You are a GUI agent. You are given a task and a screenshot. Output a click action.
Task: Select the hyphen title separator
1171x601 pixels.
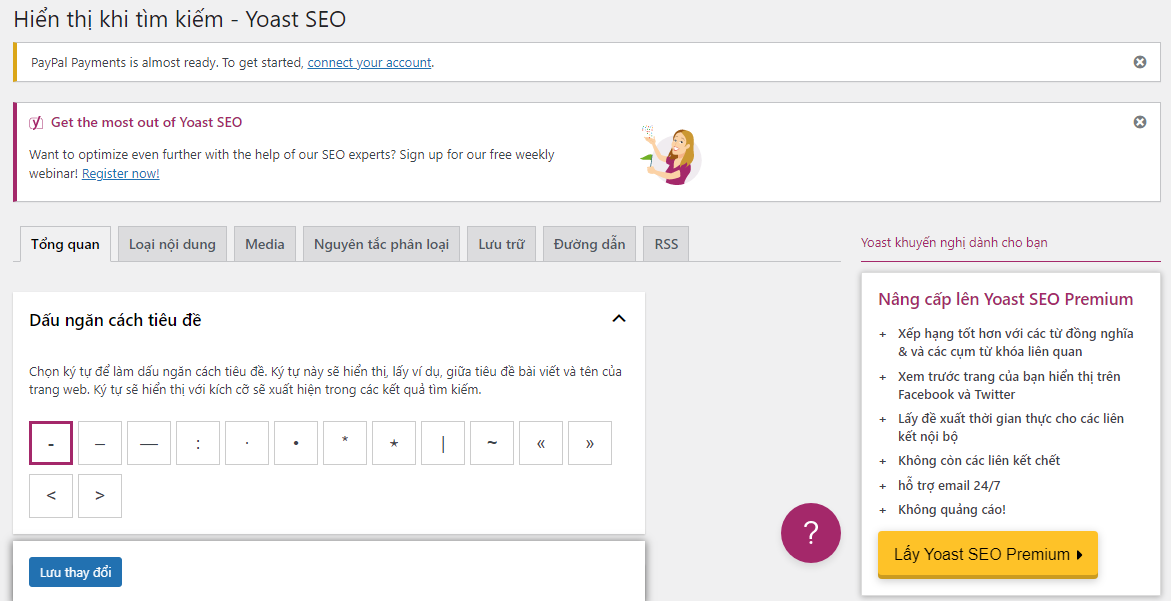point(51,443)
